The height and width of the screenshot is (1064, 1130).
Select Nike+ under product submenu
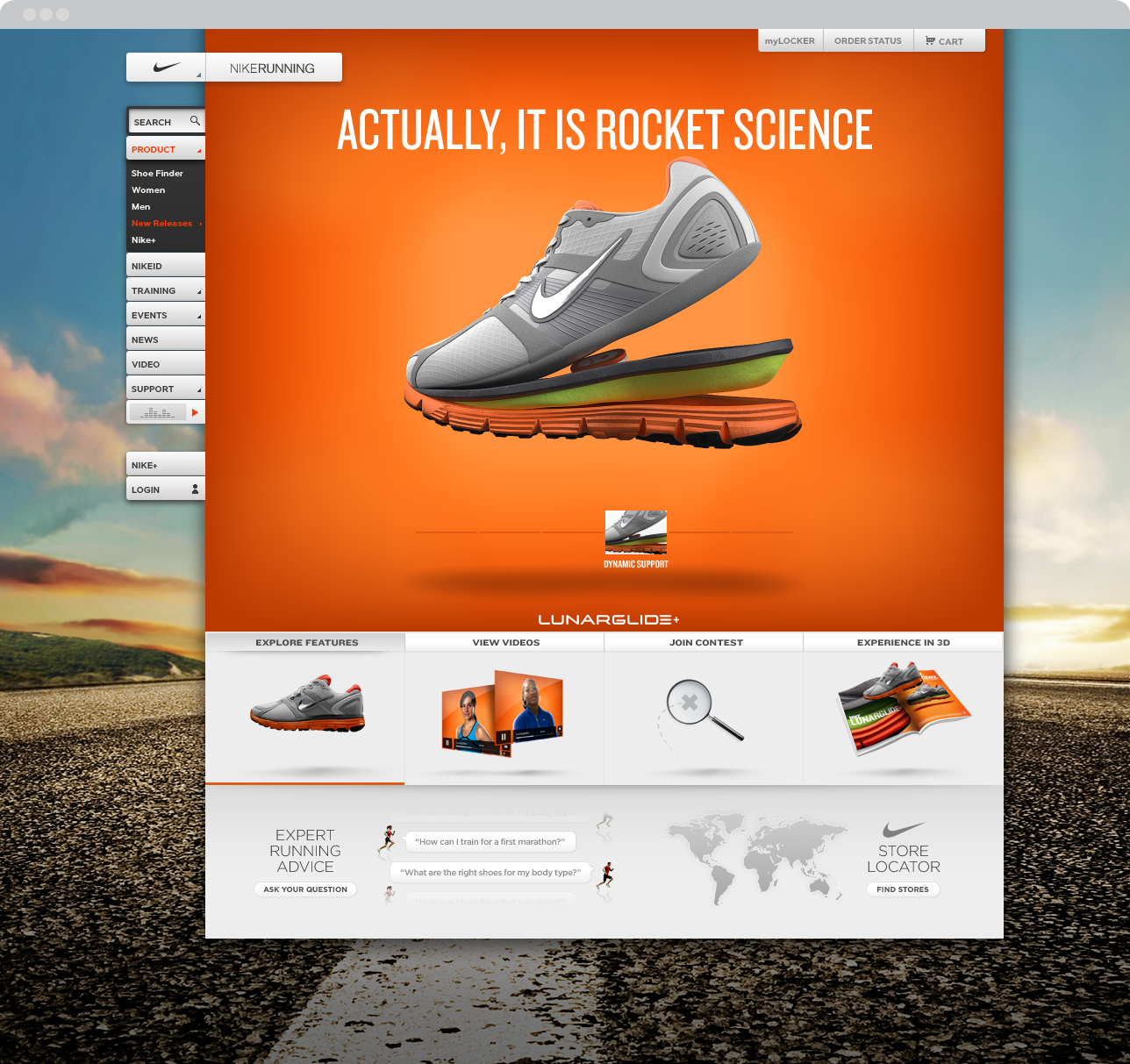(x=144, y=239)
